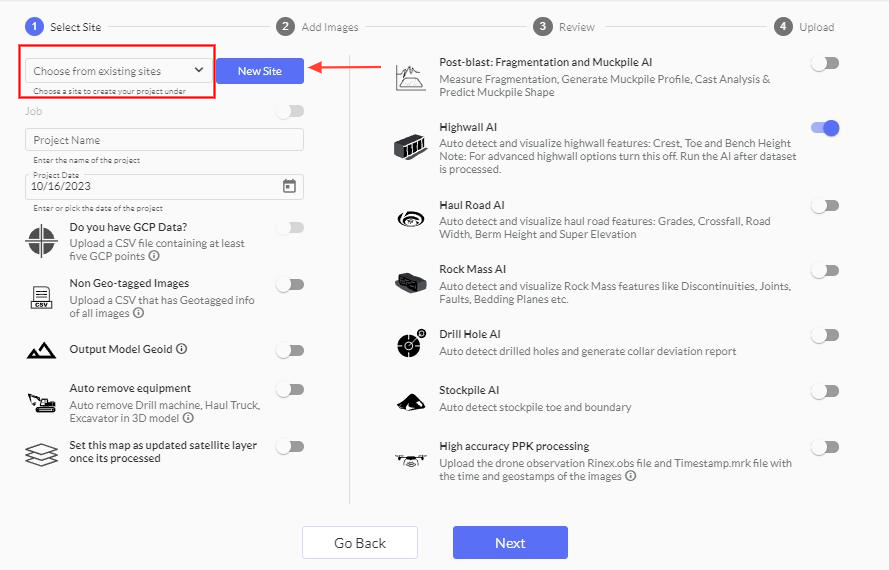This screenshot has height=570, width=889.
Task: Click the PPK processing drone icon
Action: [411, 461]
